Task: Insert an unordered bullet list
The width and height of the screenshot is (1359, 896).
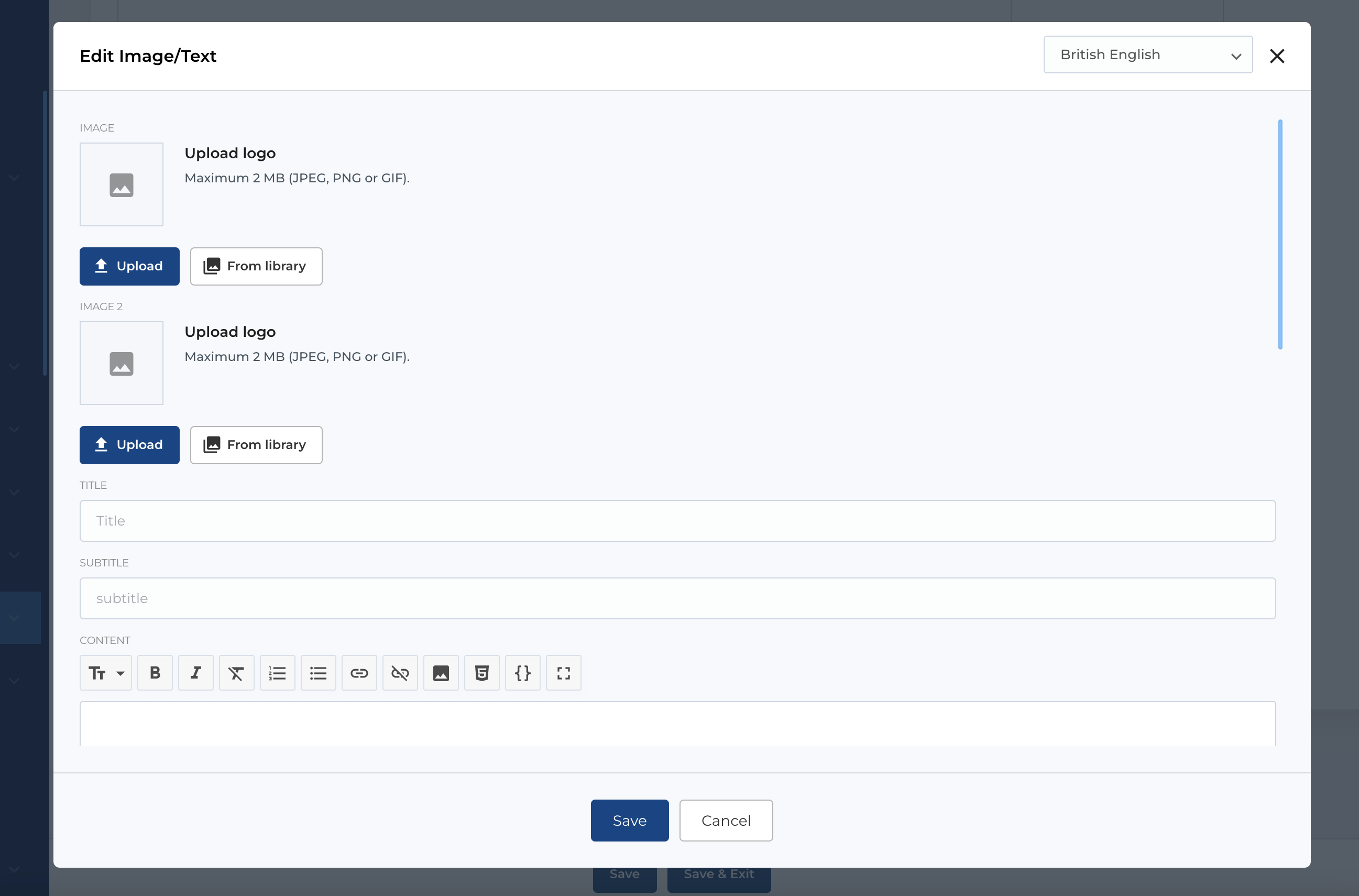Action: pyautogui.click(x=318, y=673)
